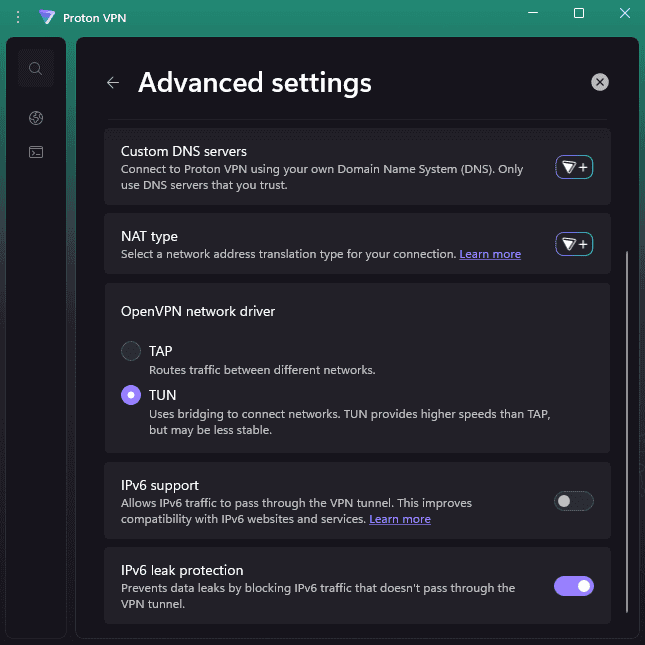Go back using the left arrow

113,83
